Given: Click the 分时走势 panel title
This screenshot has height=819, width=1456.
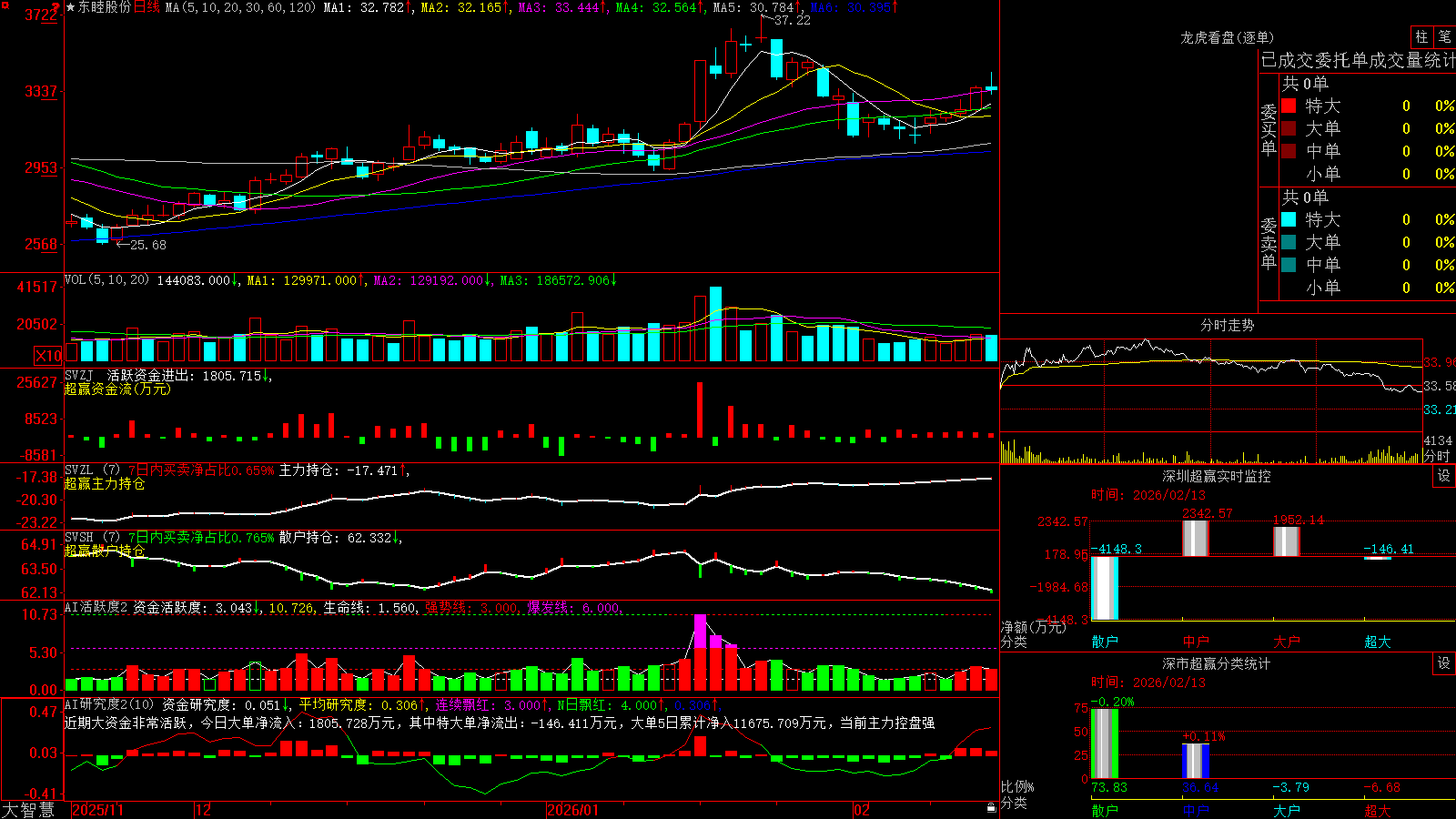Looking at the screenshot, I should (1228, 325).
